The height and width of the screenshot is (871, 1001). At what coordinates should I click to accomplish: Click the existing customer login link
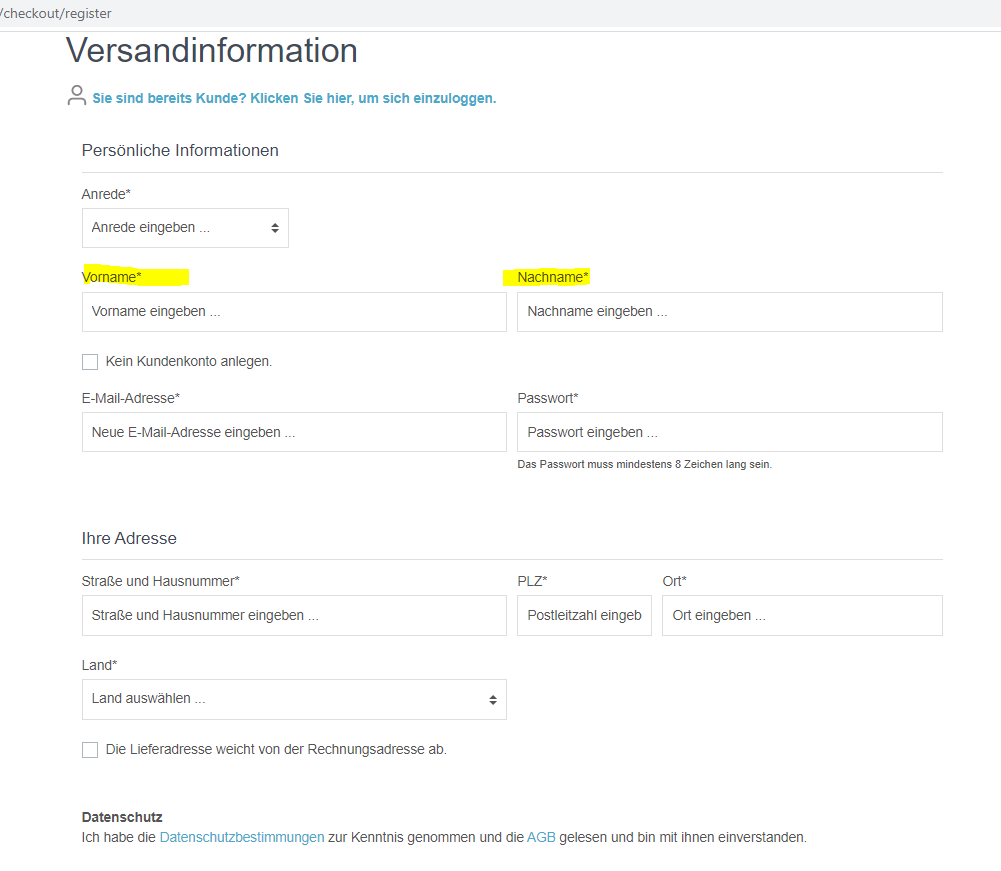pyautogui.click(x=294, y=98)
